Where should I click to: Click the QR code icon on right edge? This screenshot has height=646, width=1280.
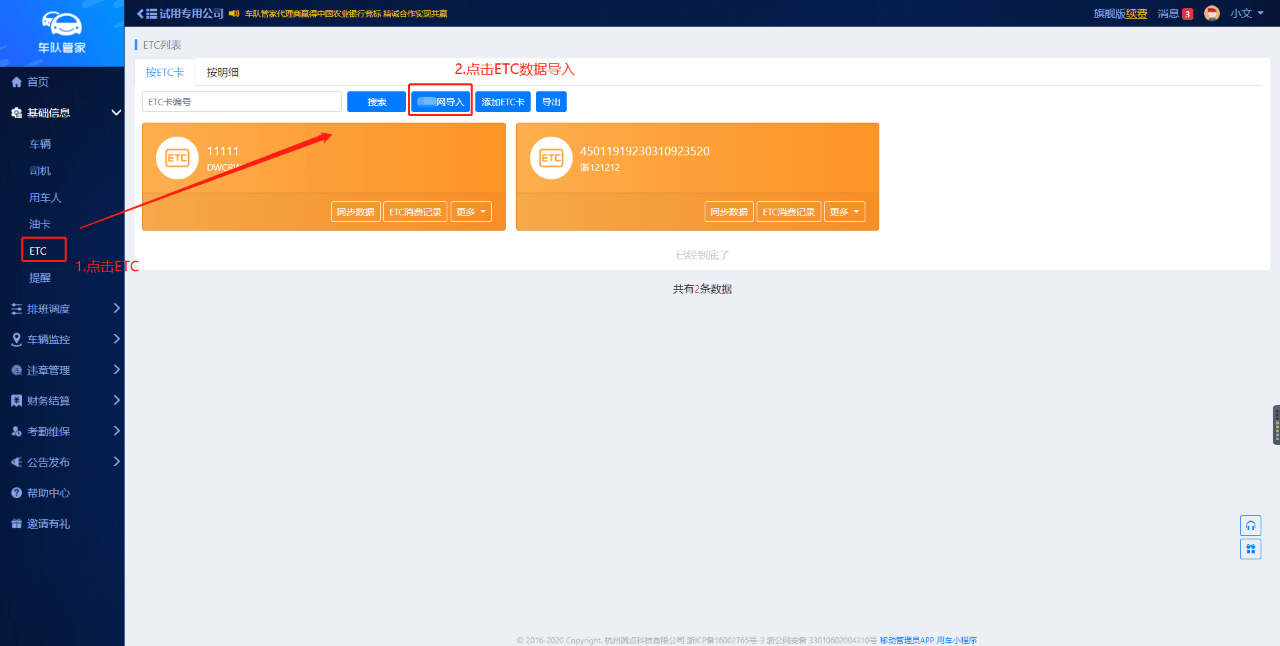1250,549
